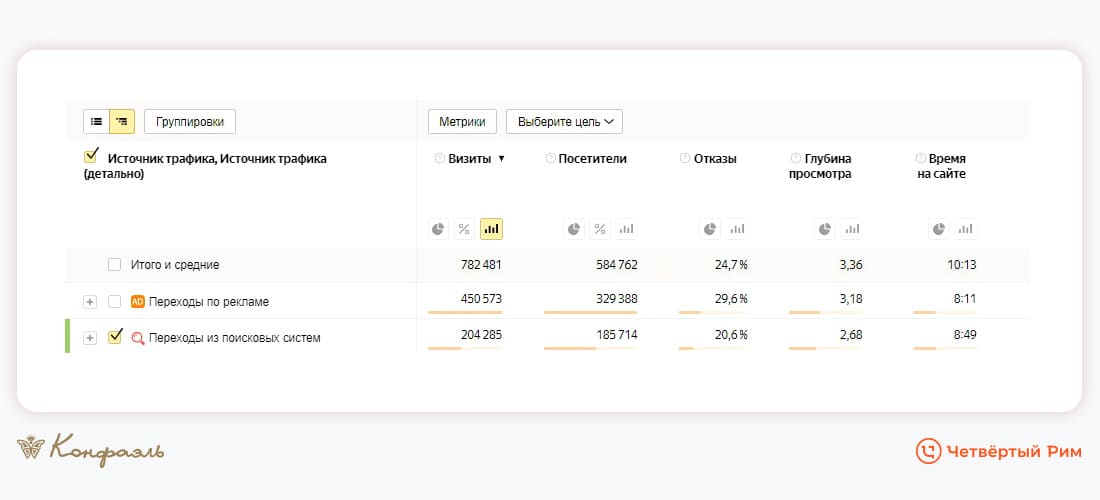
Task: Click percent icon under Визиты column
Action: point(464,229)
